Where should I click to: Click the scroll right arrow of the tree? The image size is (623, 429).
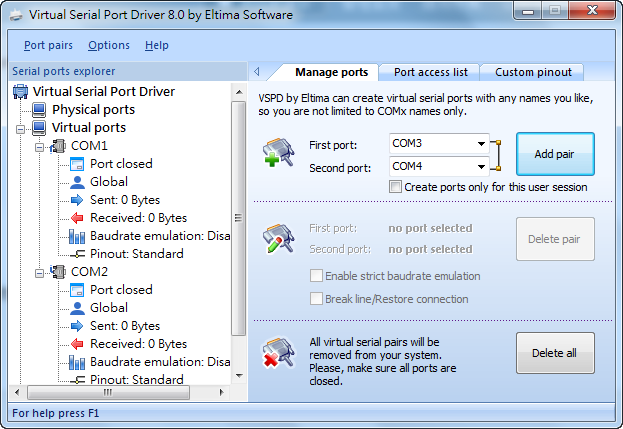[222, 392]
